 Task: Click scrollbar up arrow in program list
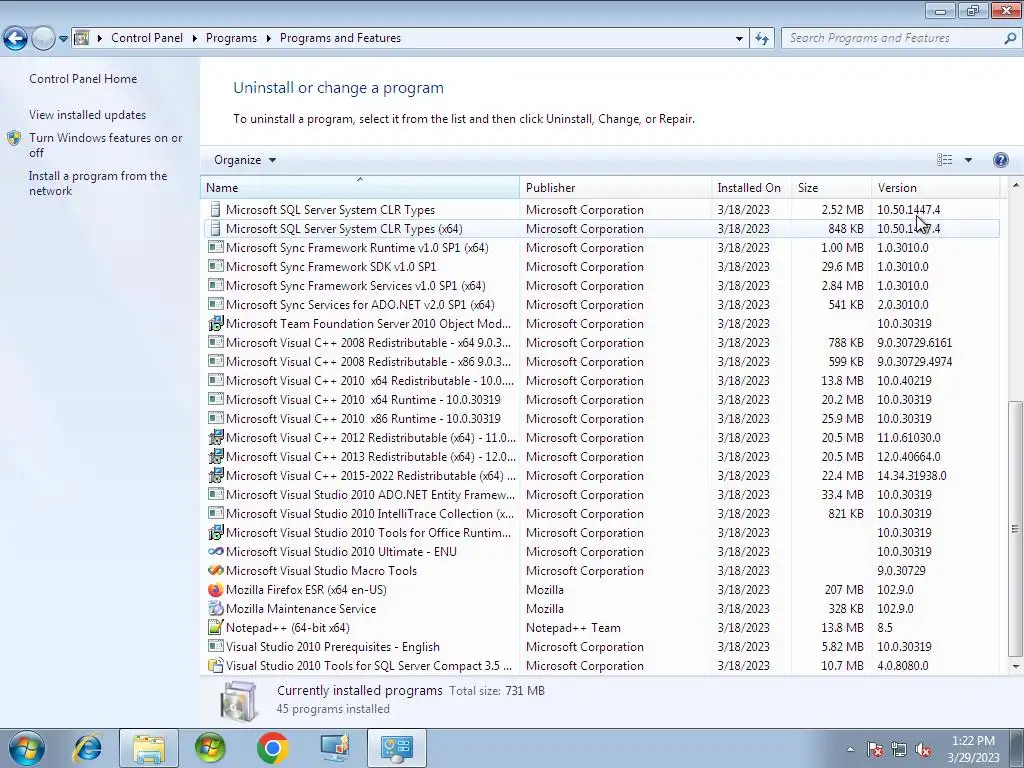(1016, 187)
